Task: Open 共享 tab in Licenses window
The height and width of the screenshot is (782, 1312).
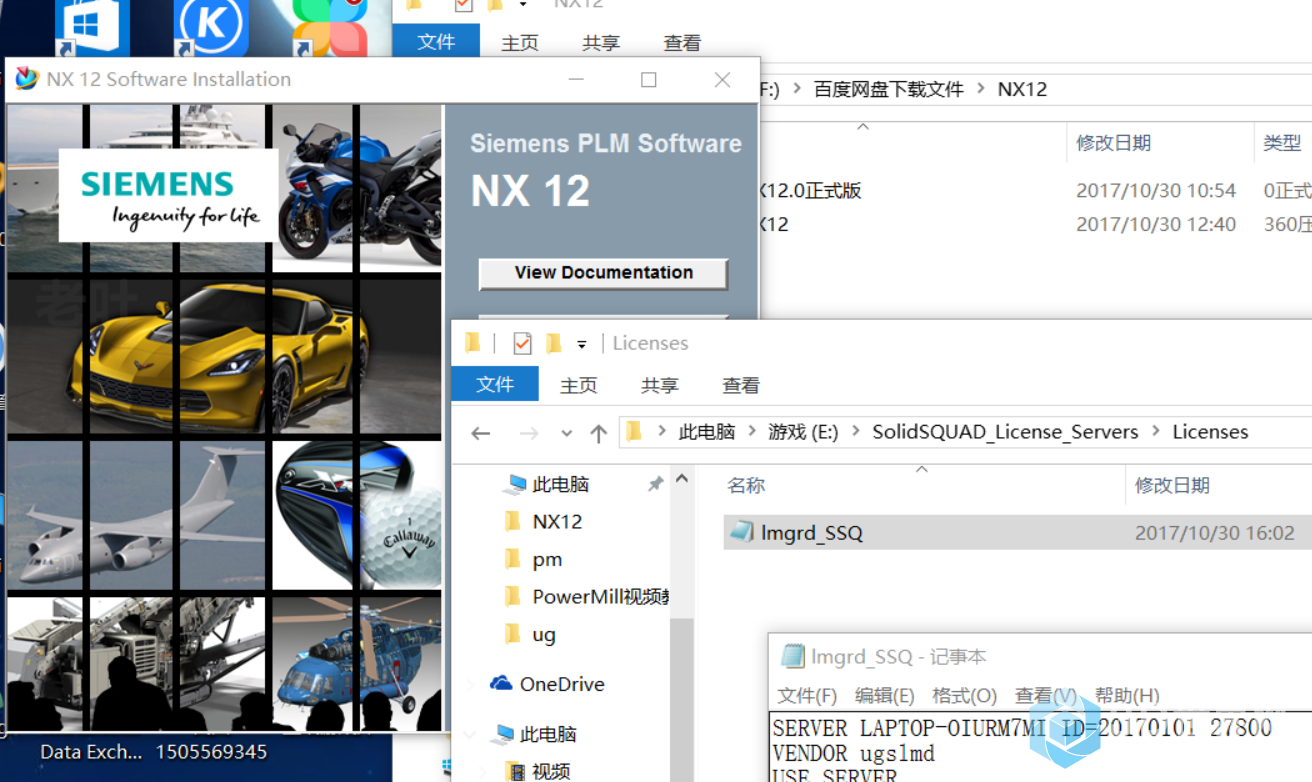Action: click(660, 385)
